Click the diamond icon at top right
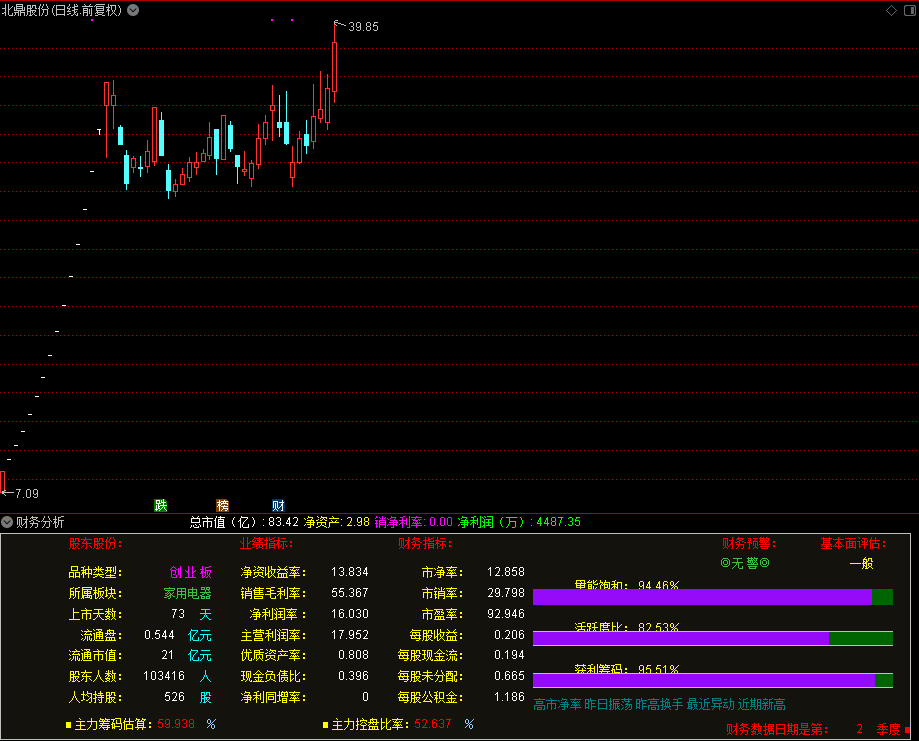 891,11
